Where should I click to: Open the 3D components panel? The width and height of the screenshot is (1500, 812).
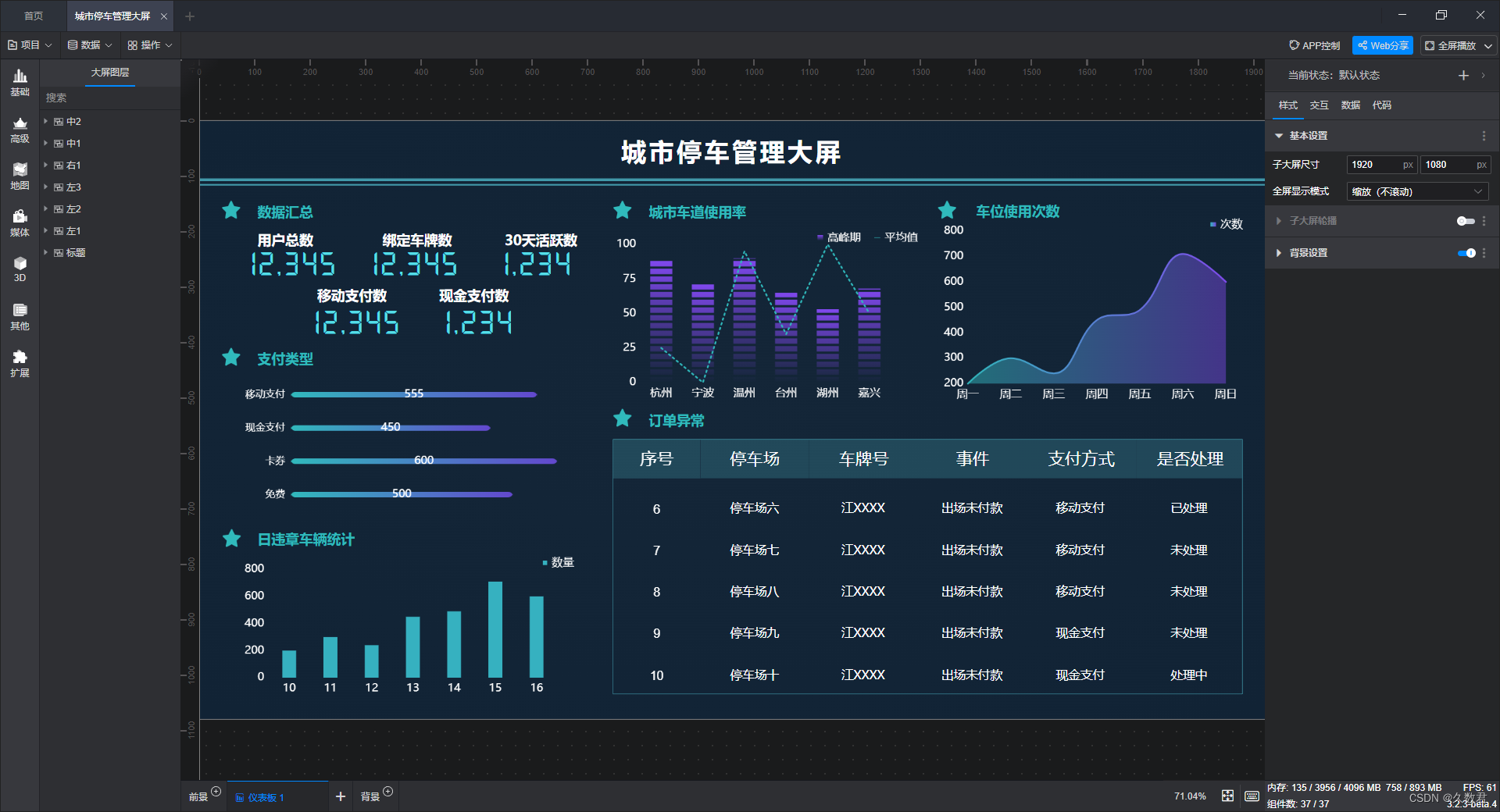point(20,269)
